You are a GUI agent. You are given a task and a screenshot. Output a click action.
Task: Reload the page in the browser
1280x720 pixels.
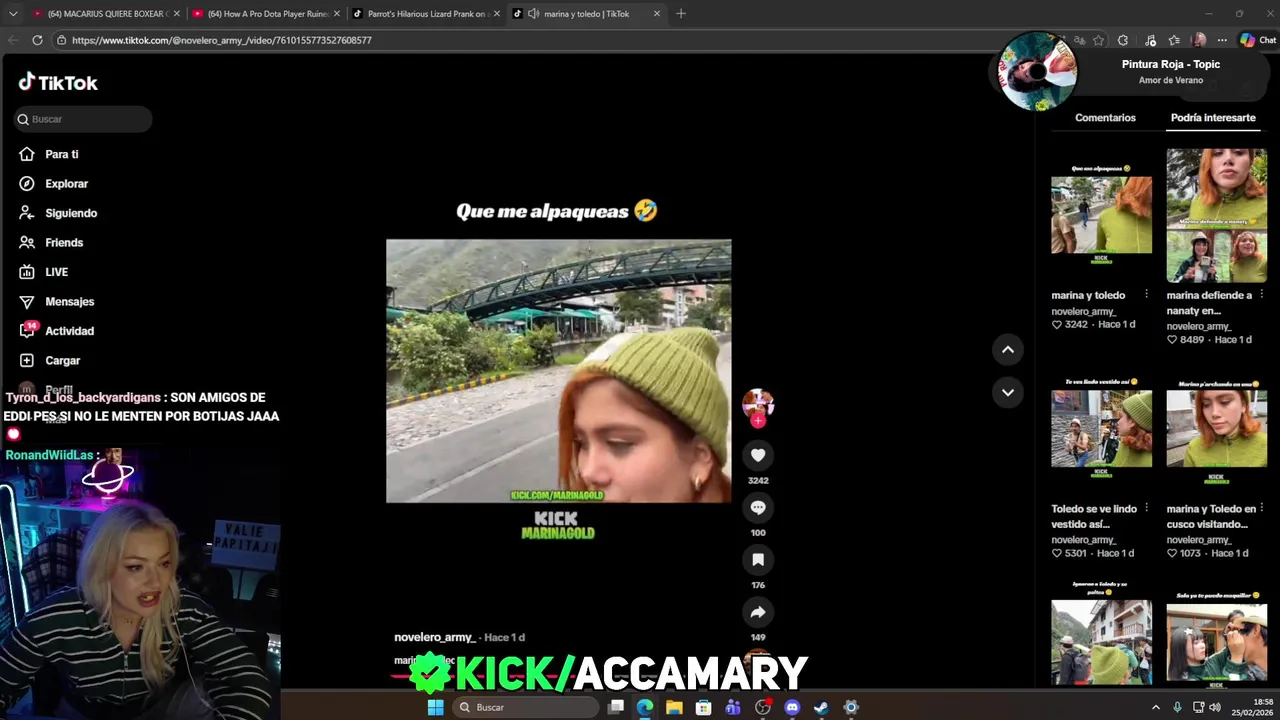(x=37, y=40)
